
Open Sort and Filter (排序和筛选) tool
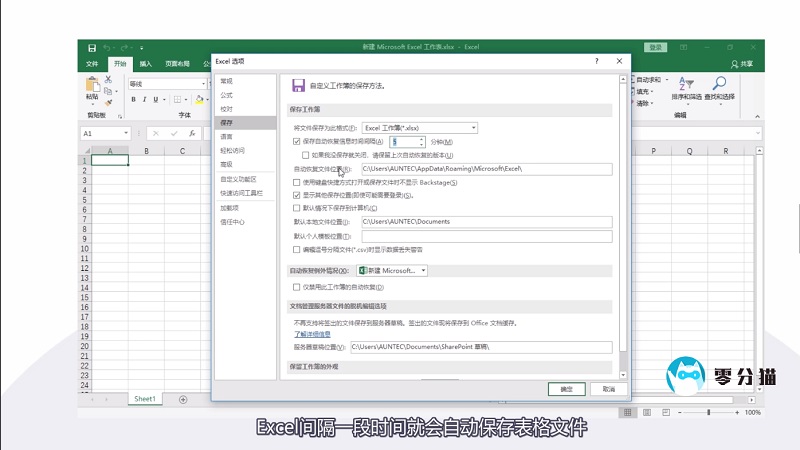[686, 89]
